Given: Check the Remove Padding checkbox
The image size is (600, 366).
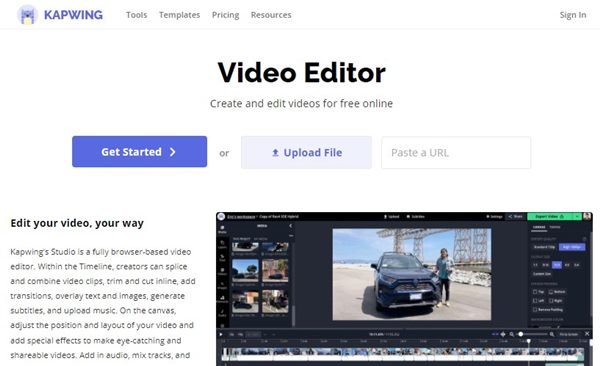Looking at the screenshot, I should [x=535, y=310].
